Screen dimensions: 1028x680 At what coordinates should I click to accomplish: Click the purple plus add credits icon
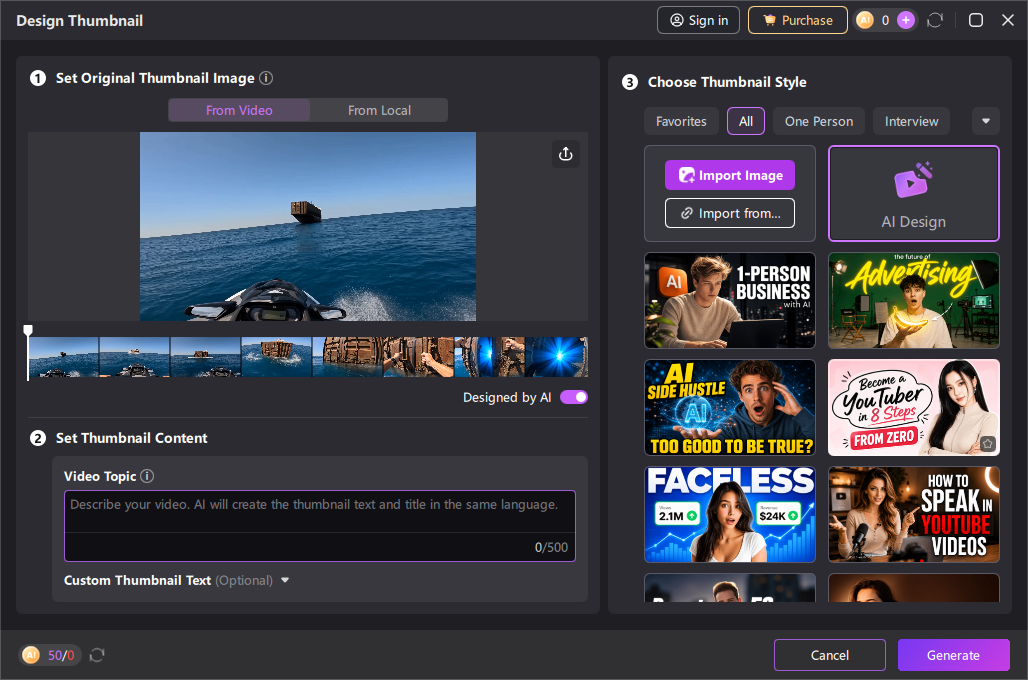(906, 20)
